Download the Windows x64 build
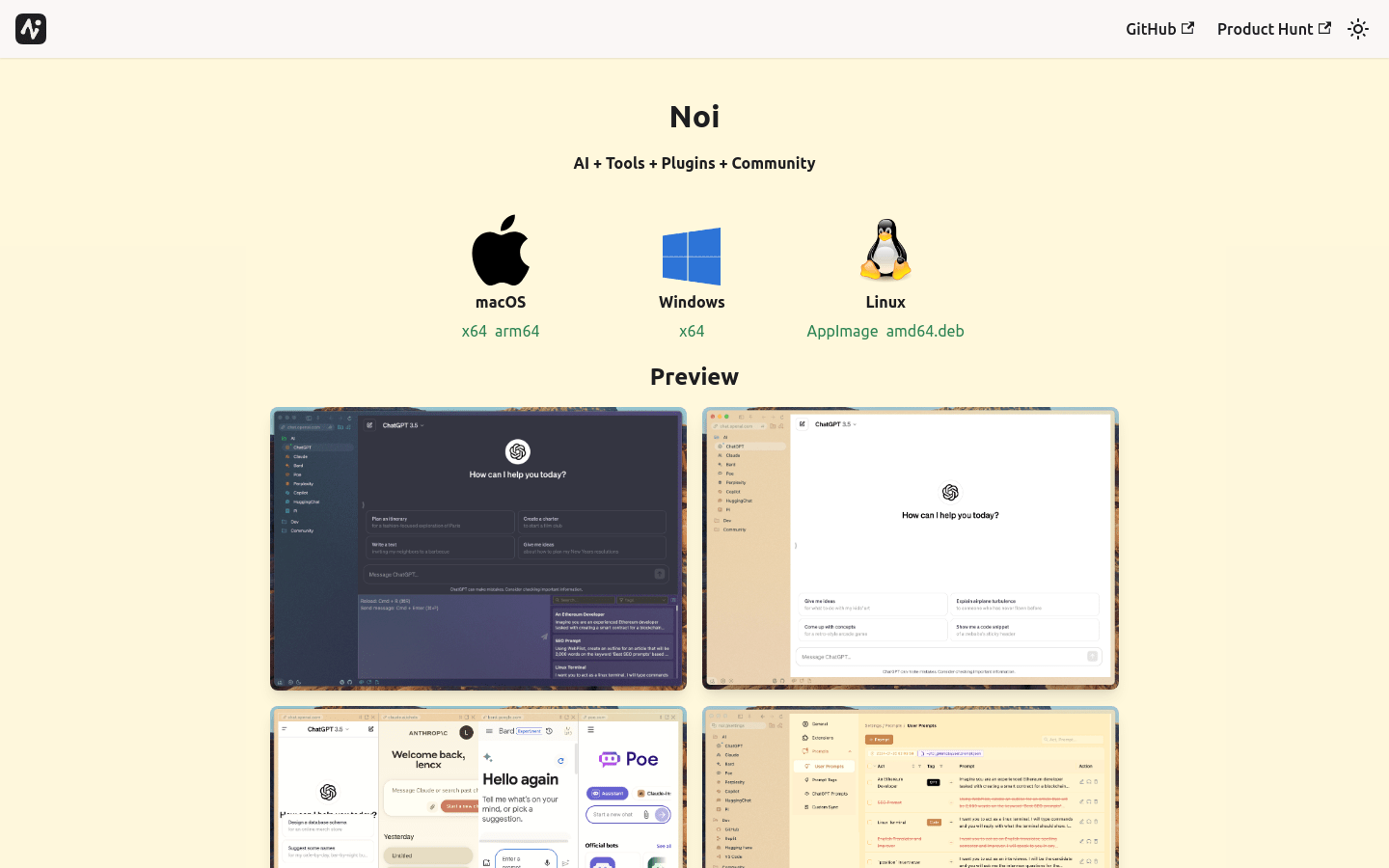Screen dimensions: 1389x868 pos(692,331)
